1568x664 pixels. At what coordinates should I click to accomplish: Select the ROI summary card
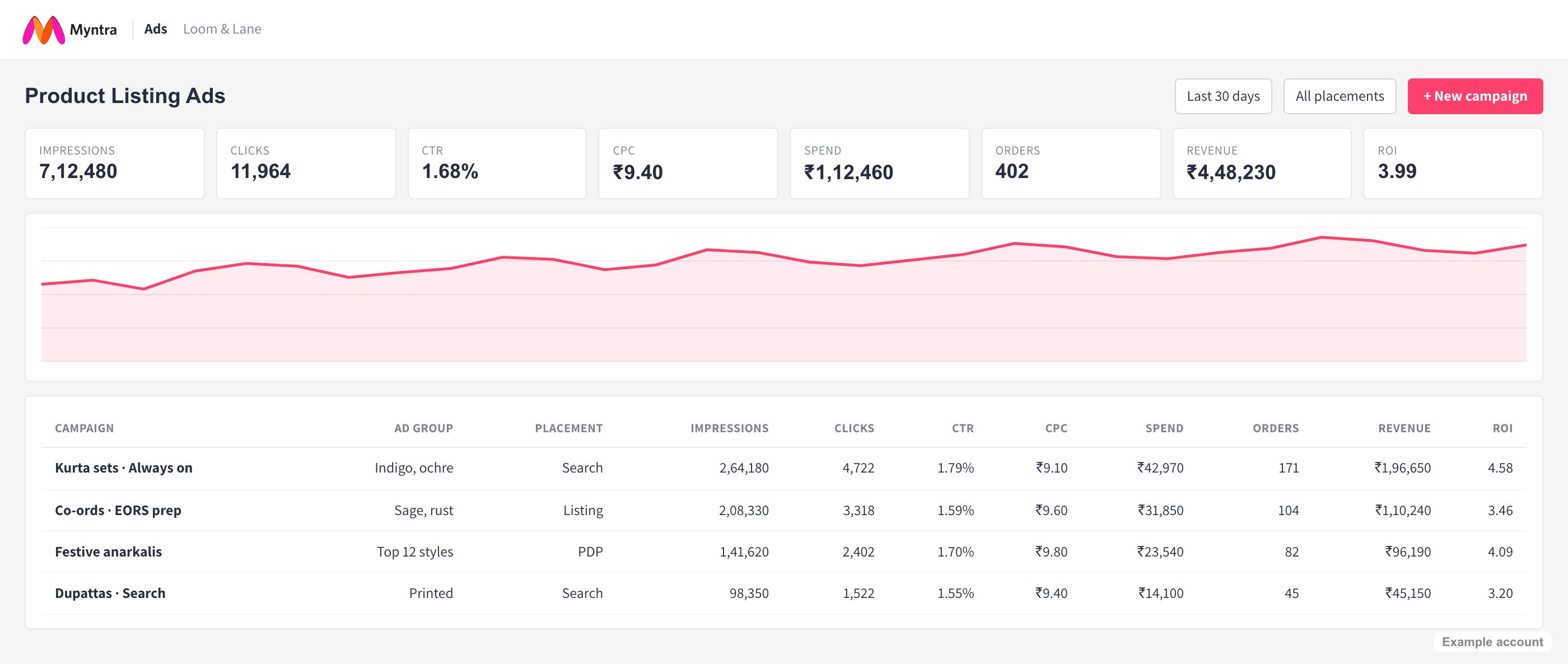pos(1454,163)
